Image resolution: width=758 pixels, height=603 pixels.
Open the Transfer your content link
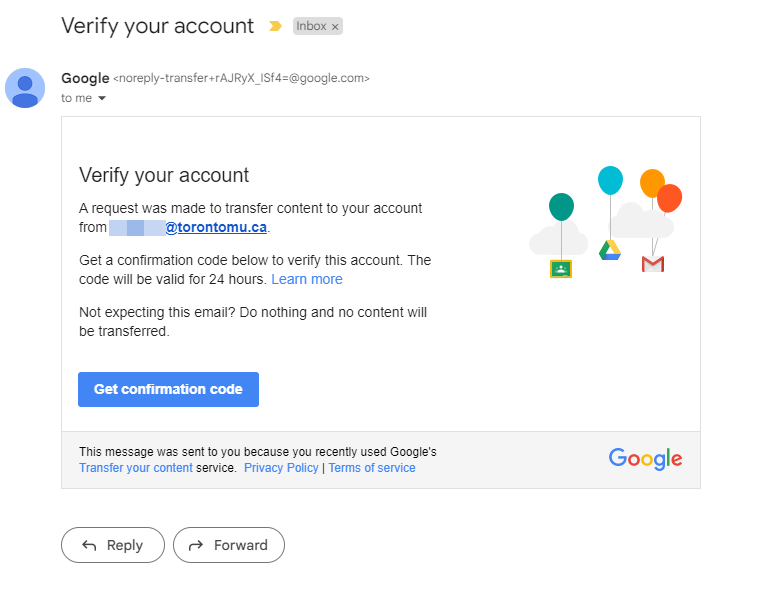[x=136, y=468]
